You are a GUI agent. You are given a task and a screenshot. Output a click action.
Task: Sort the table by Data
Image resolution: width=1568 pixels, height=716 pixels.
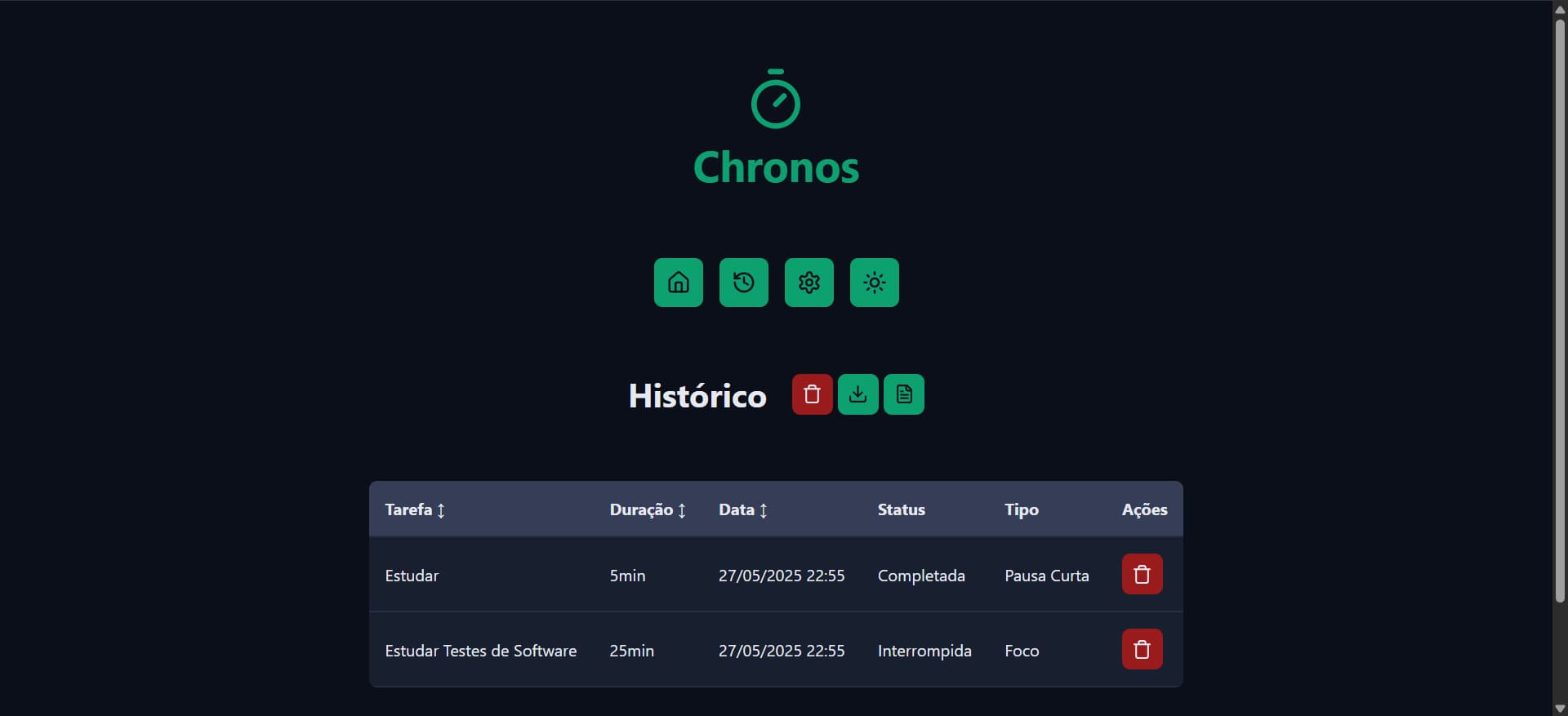pos(743,509)
